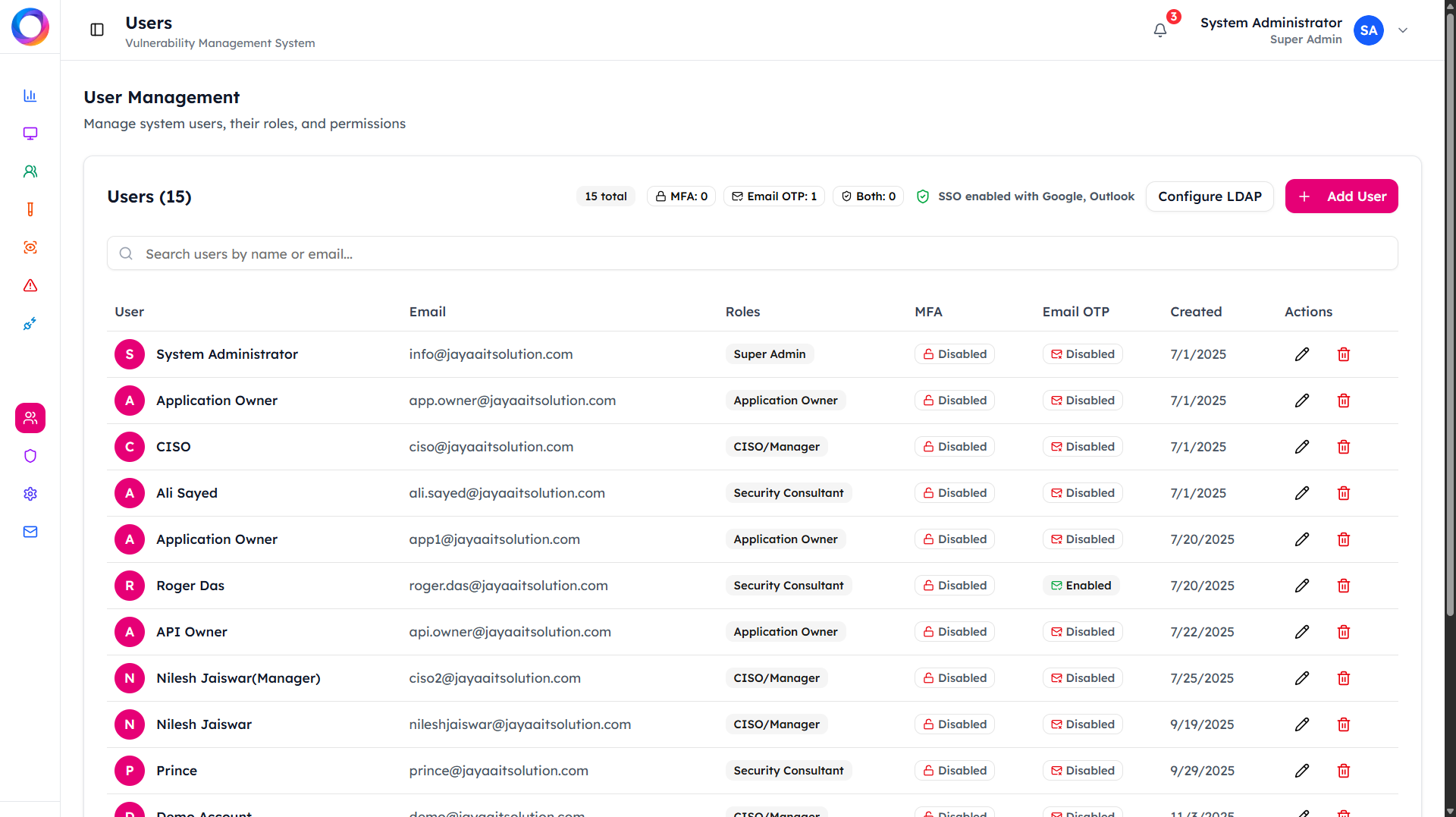
Task: Edit the Roger Das user with pencil icon
Action: point(1302,586)
